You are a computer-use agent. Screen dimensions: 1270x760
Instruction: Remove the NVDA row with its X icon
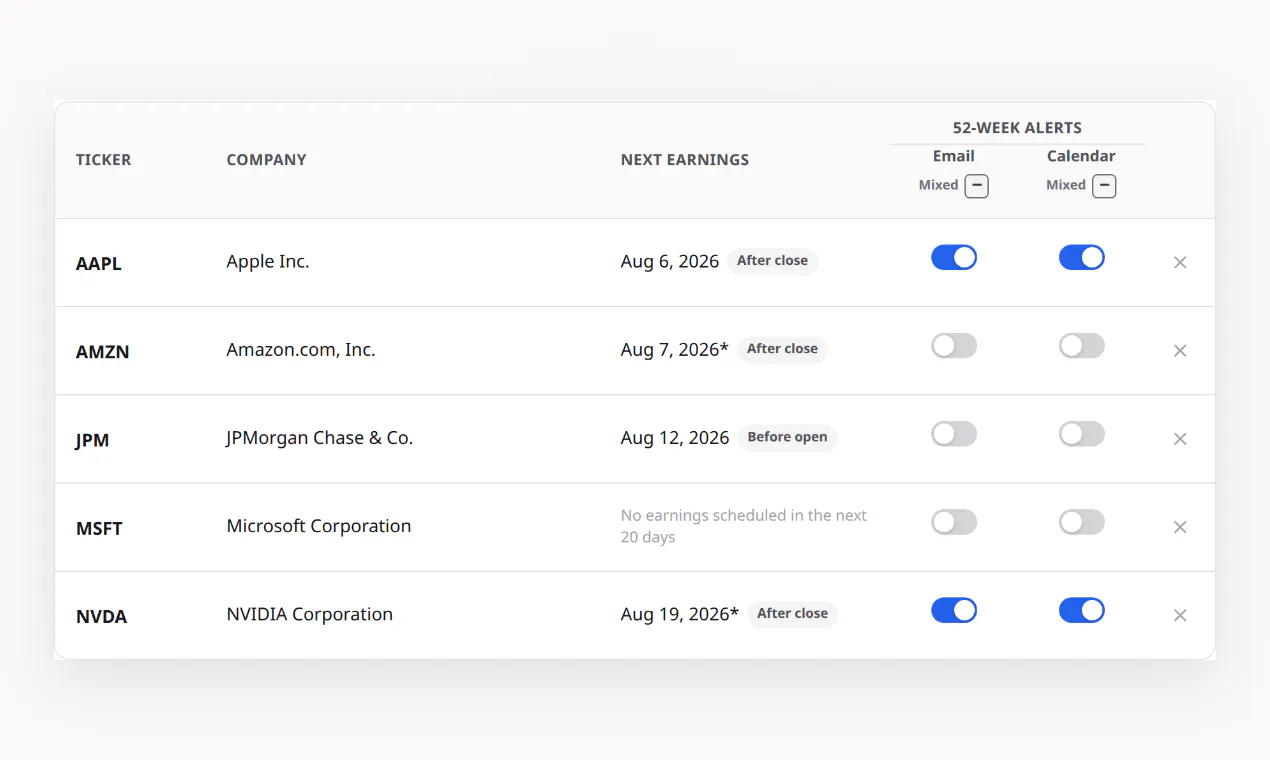[x=1180, y=615]
